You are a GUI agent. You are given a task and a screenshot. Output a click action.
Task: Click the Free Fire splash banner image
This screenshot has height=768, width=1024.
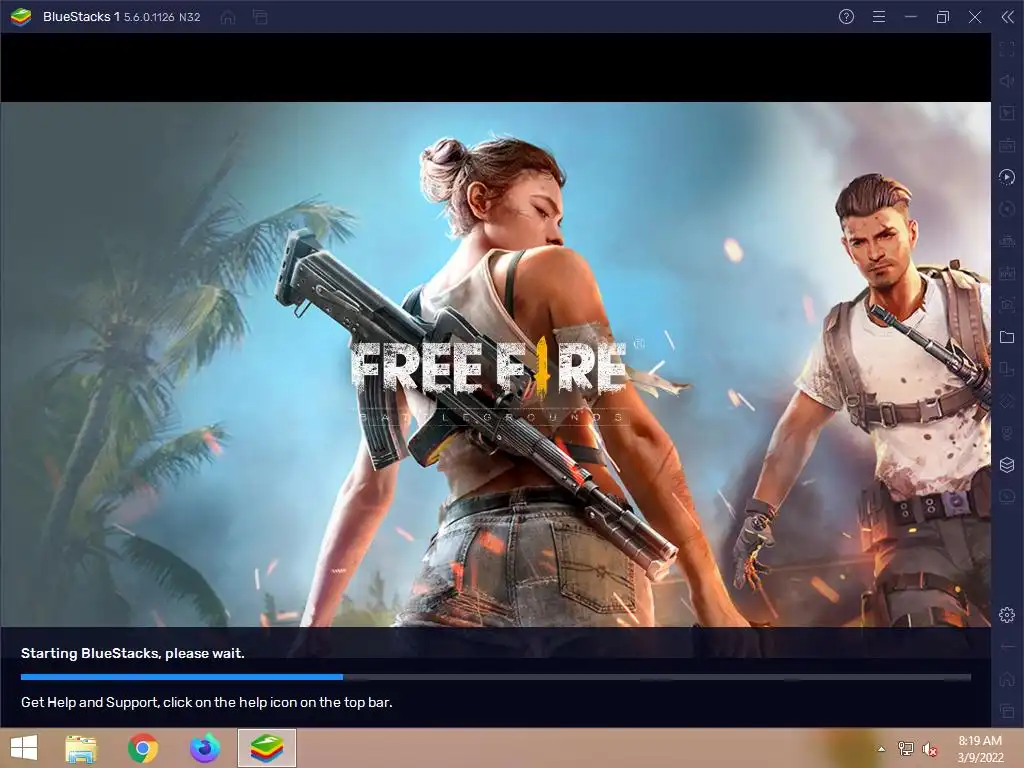[x=496, y=364]
